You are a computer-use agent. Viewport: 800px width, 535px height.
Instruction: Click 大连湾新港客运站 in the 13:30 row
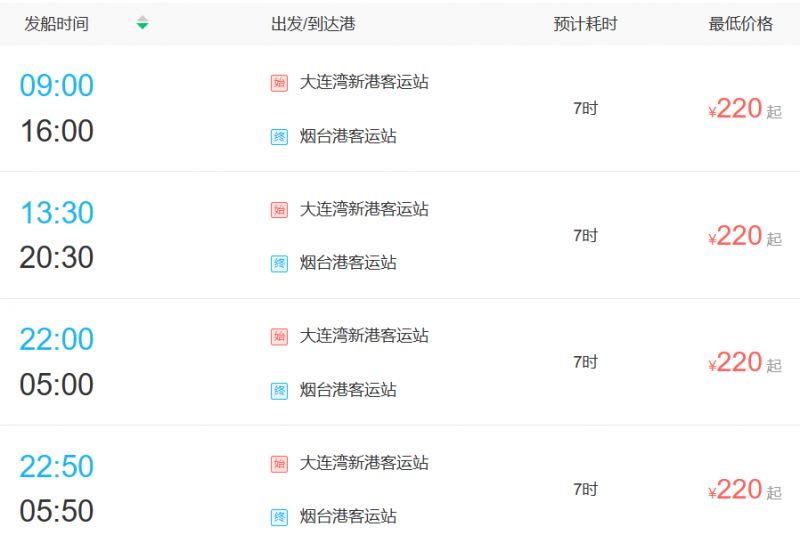point(364,209)
